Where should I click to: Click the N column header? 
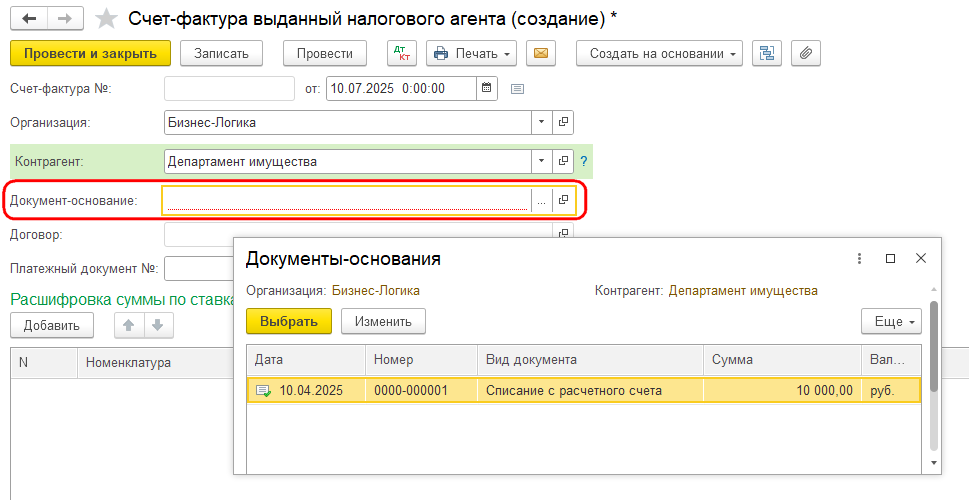pyautogui.click(x=44, y=362)
